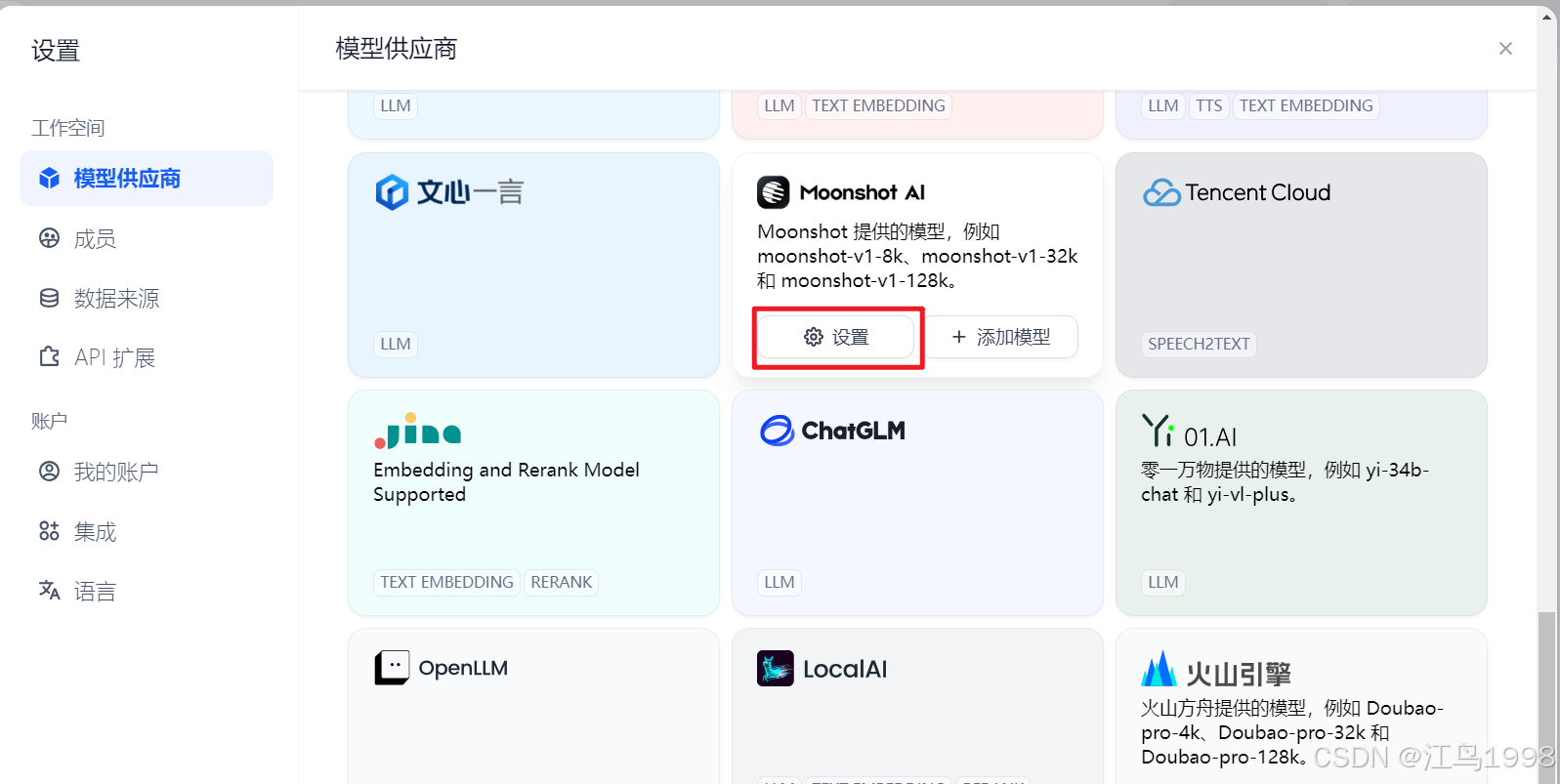Click the 文心一言 logo
The width and height of the screenshot is (1560, 784).
point(450,192)
